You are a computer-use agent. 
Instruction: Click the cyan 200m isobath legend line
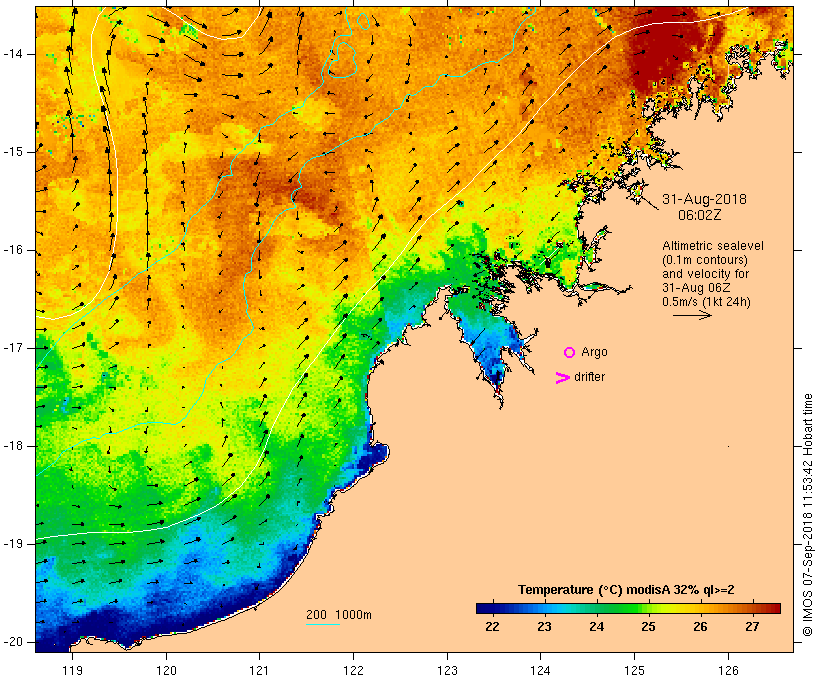coord(323,624)
